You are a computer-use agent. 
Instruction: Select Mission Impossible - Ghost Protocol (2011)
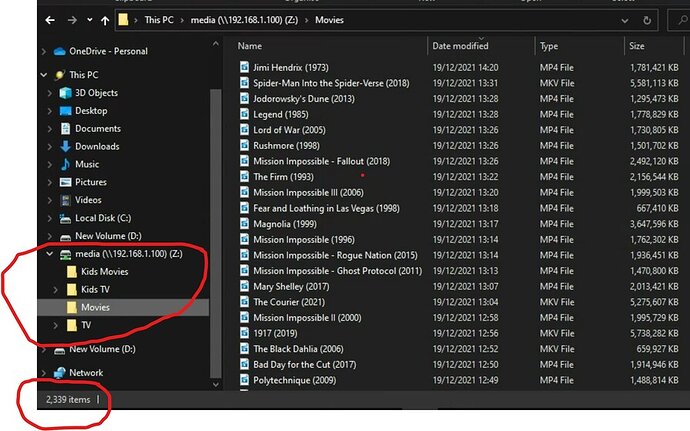point(337,271)
